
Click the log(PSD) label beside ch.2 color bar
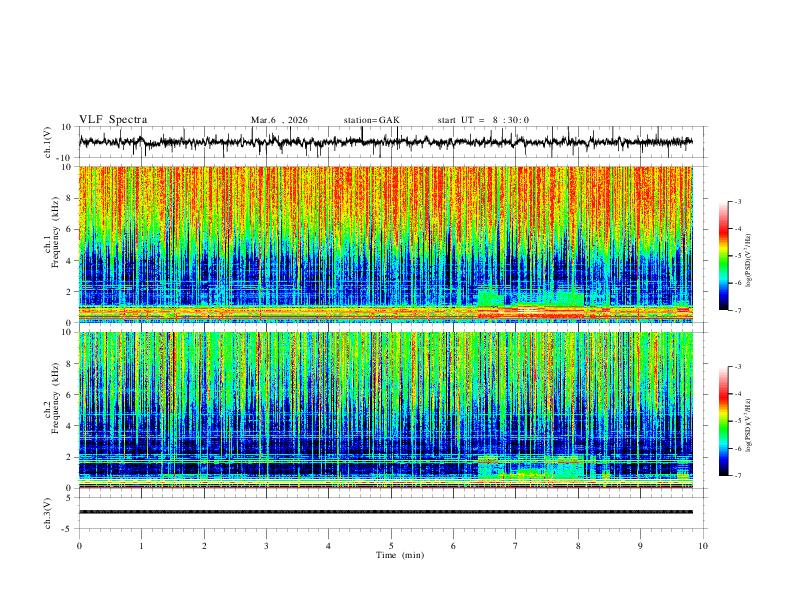click(x=749, y=426)
